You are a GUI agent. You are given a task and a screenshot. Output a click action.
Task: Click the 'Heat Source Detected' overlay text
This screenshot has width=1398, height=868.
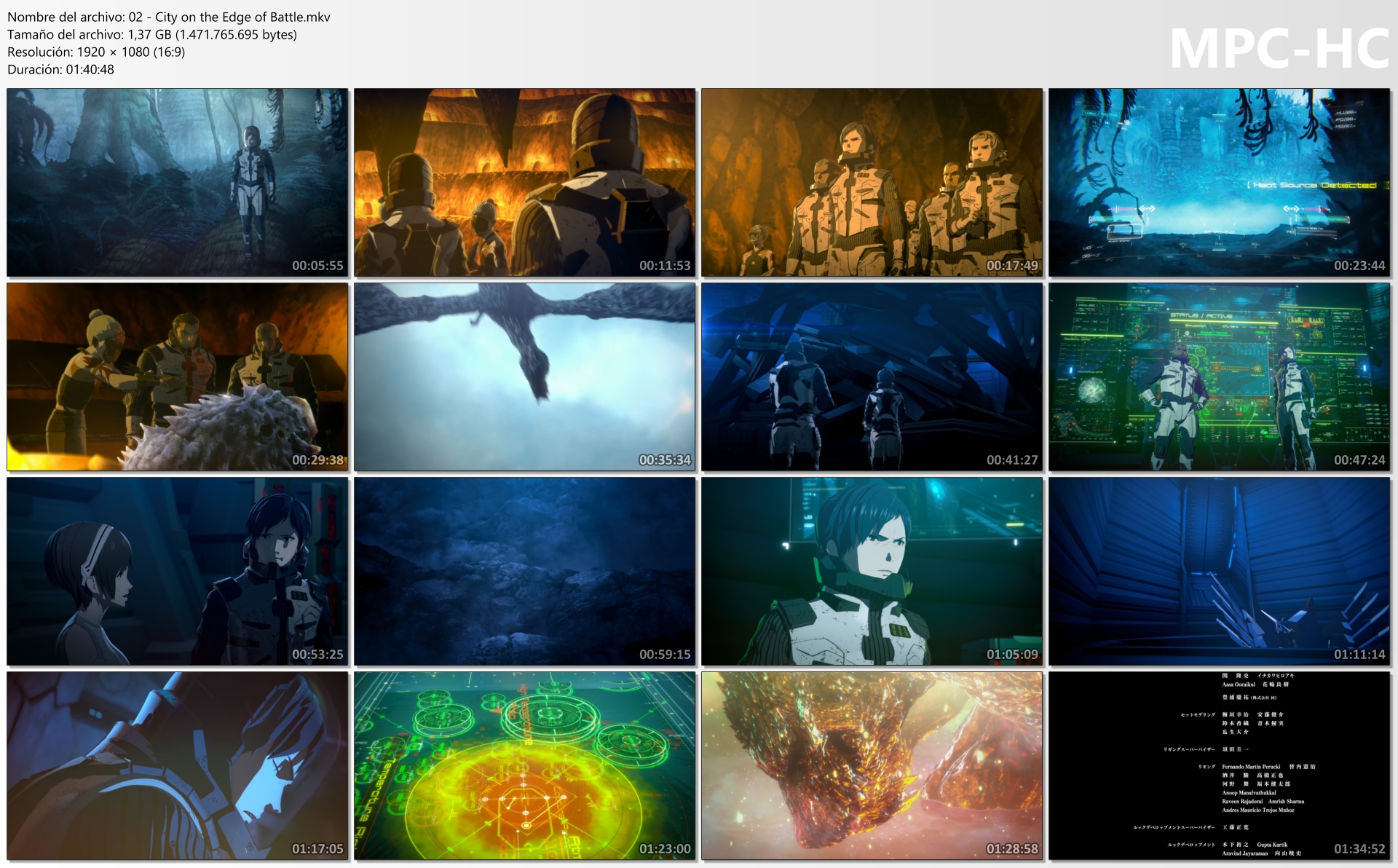[1314, 185]
